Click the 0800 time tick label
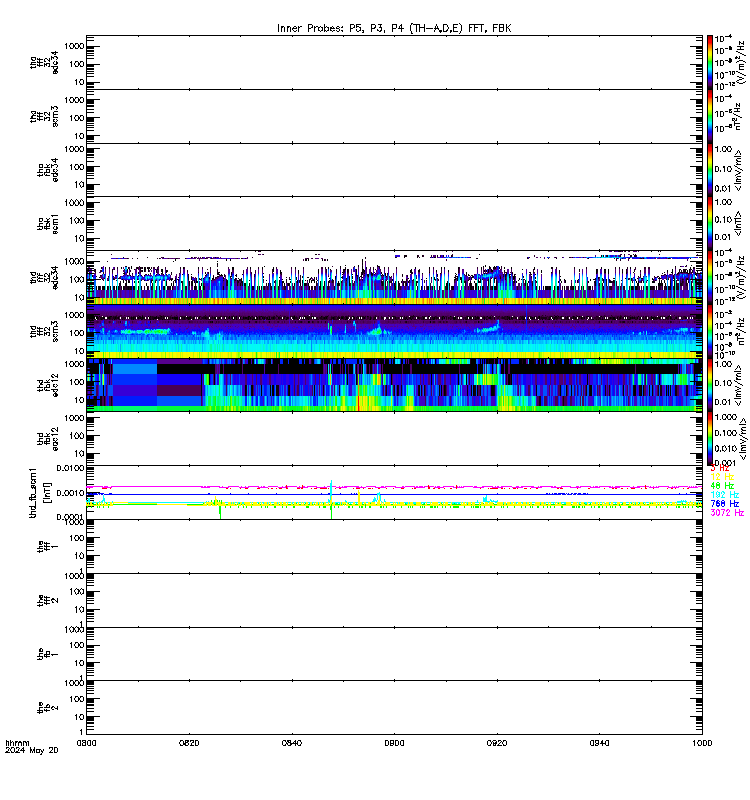The height and width of the screenshot is (800, 750). 87,743
